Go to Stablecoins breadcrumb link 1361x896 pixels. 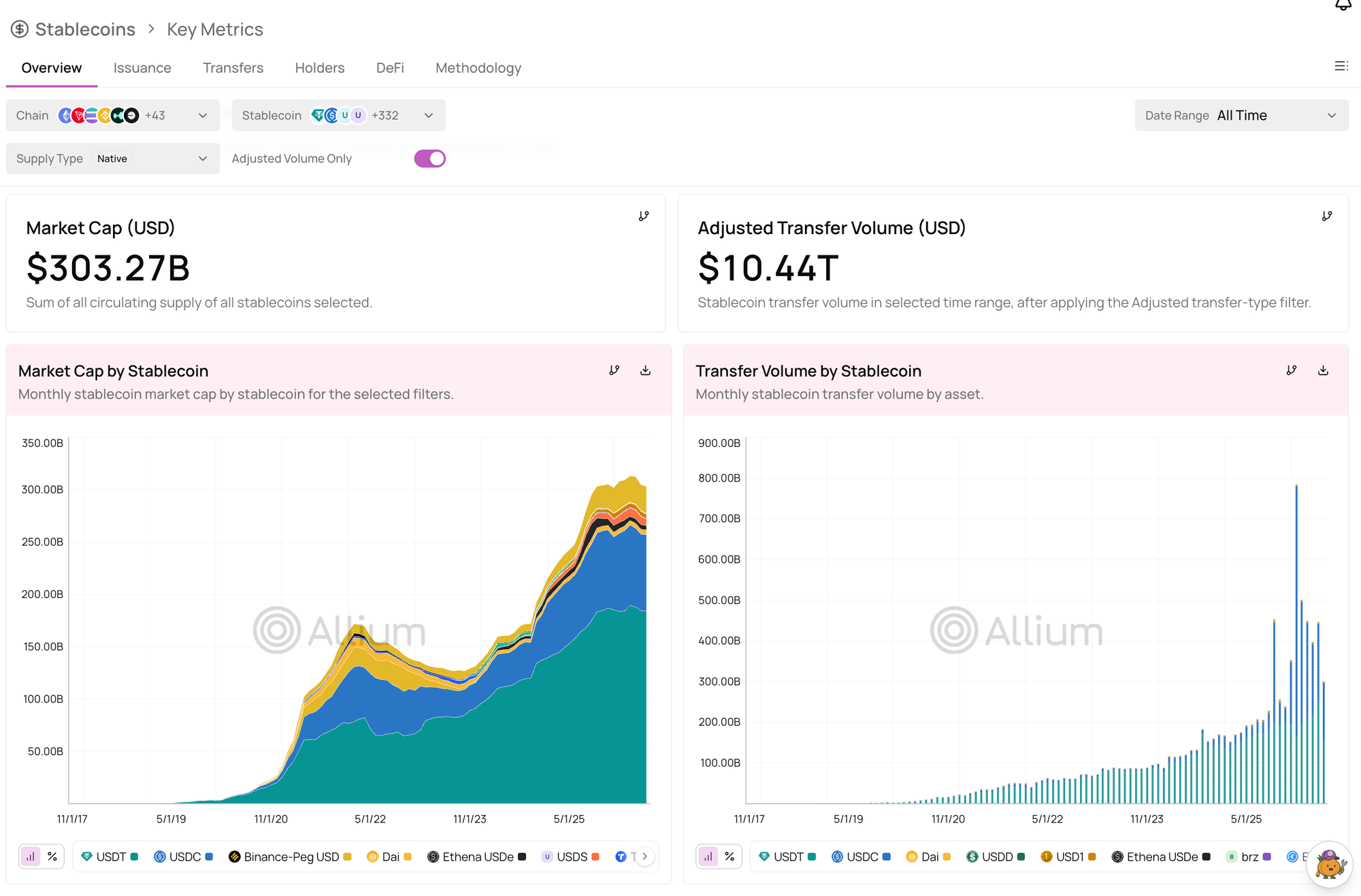coord(85,29)
